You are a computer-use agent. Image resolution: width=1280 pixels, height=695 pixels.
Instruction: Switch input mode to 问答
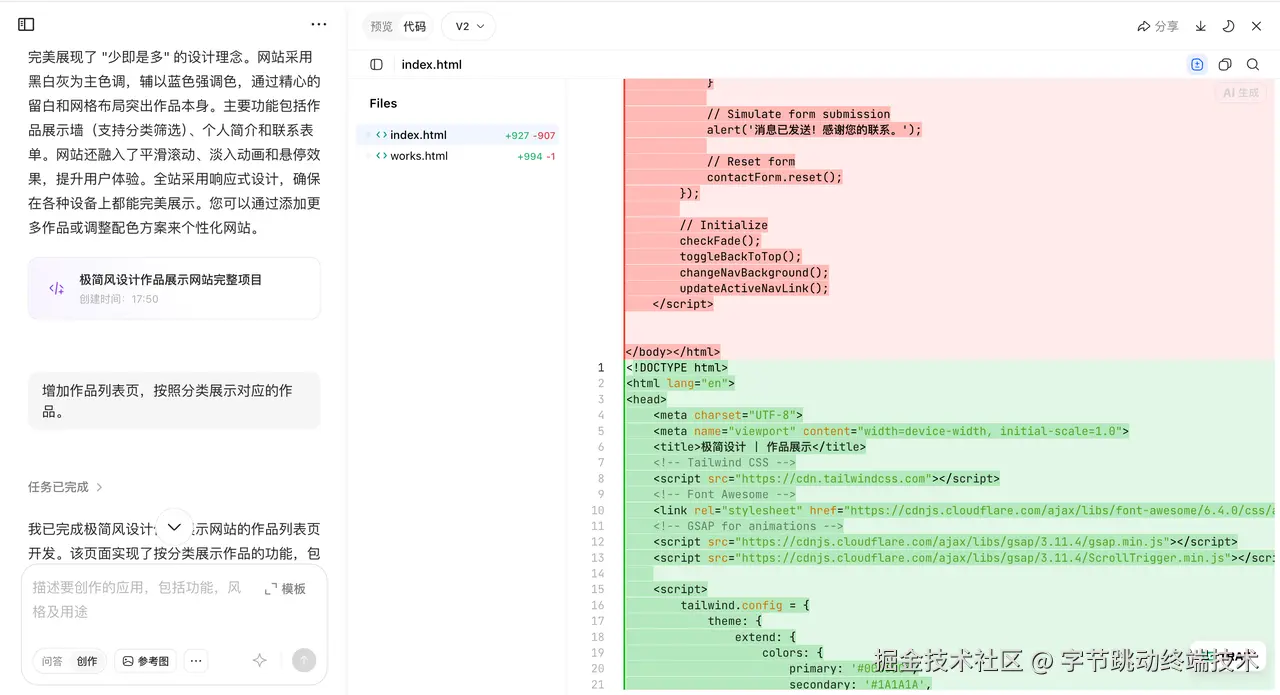tap(52, 661)
